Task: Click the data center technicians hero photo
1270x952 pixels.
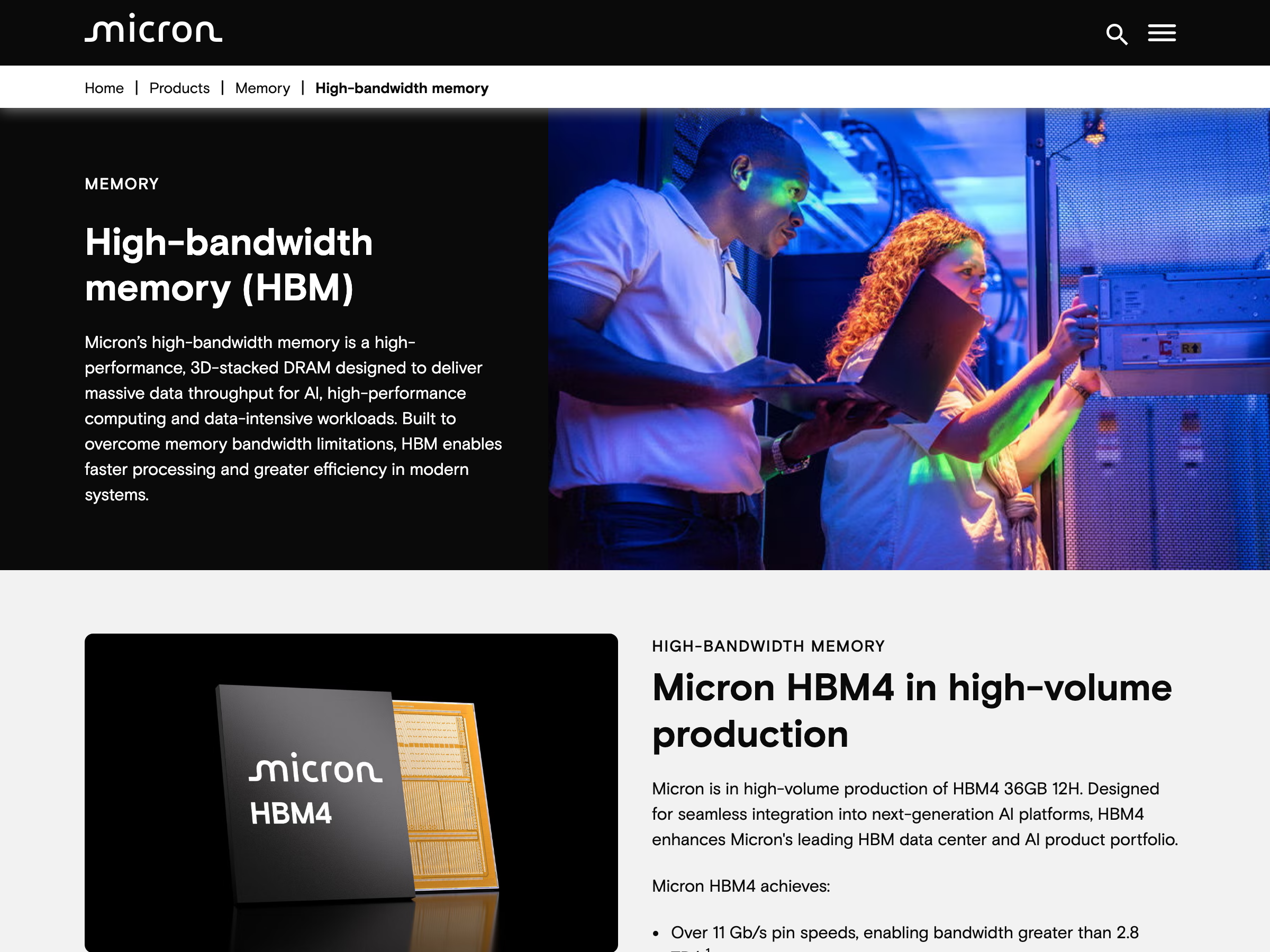Action: [x=909, y=338]
